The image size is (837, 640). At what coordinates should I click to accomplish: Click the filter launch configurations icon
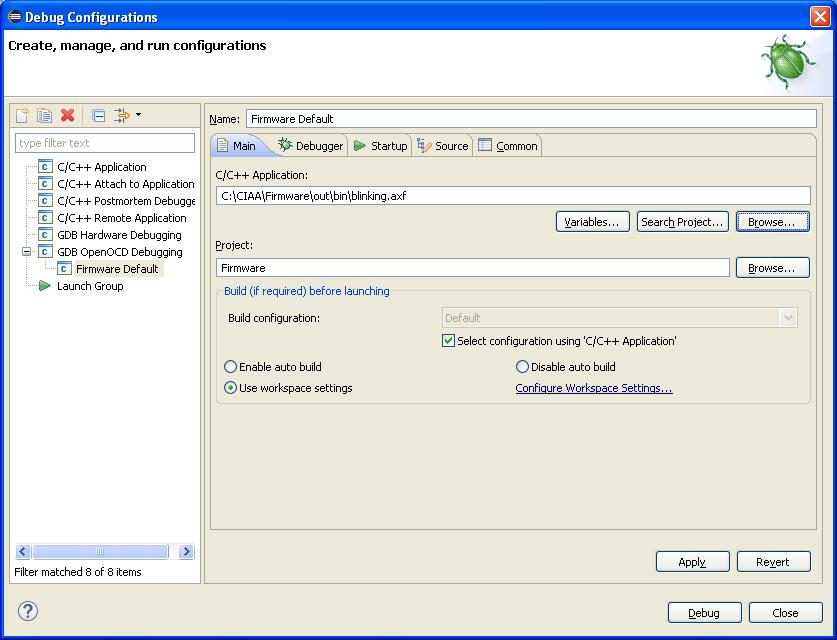[x=122, y=115]
